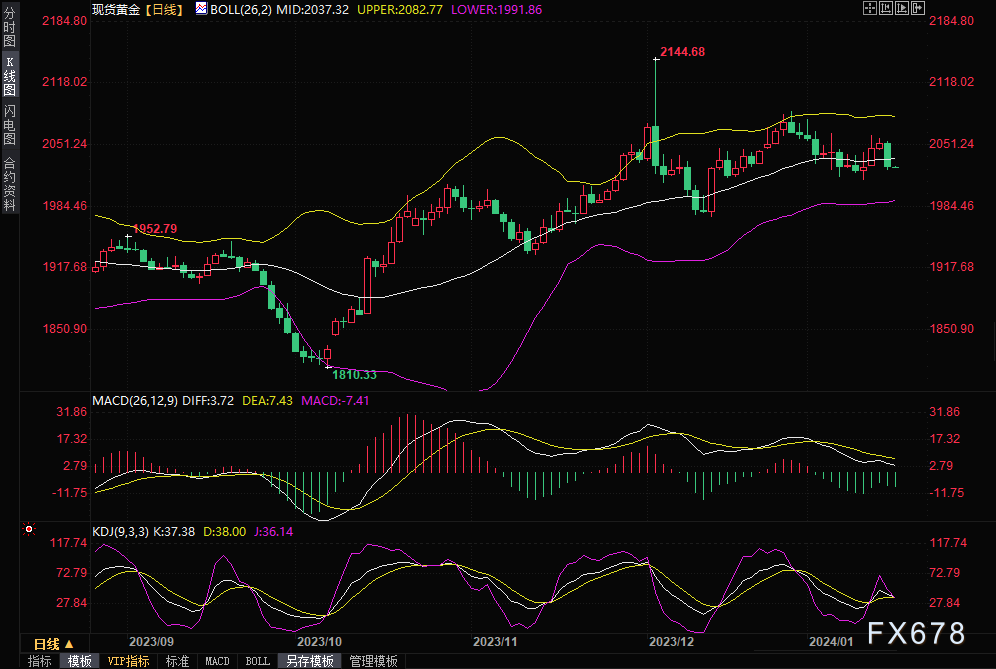Viewport: 996px width, 669px height.
Task: Select the 模板 bottom tab
Action: [79, 661]
